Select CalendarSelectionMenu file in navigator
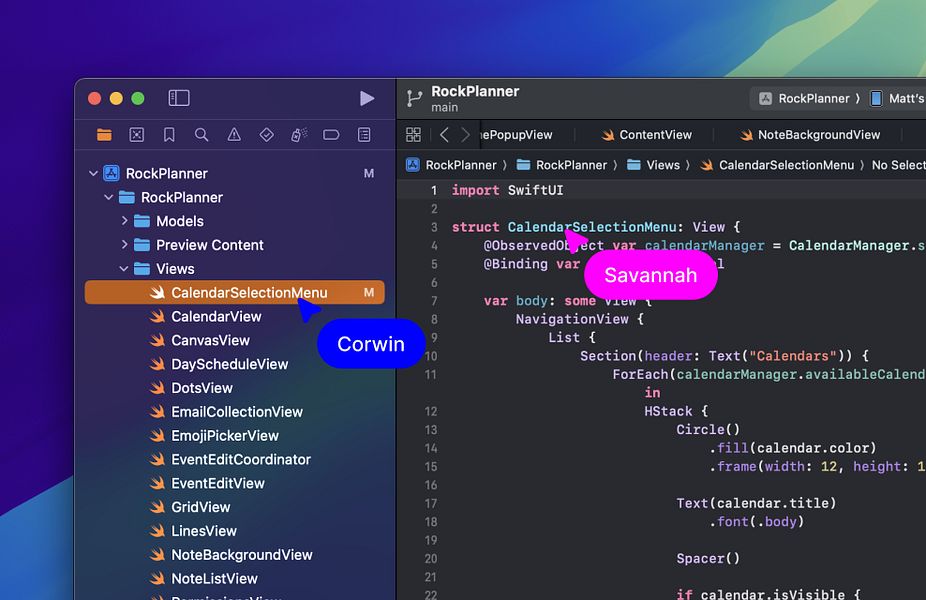This screenshot has height=600, width=926. tap(234, 292)
